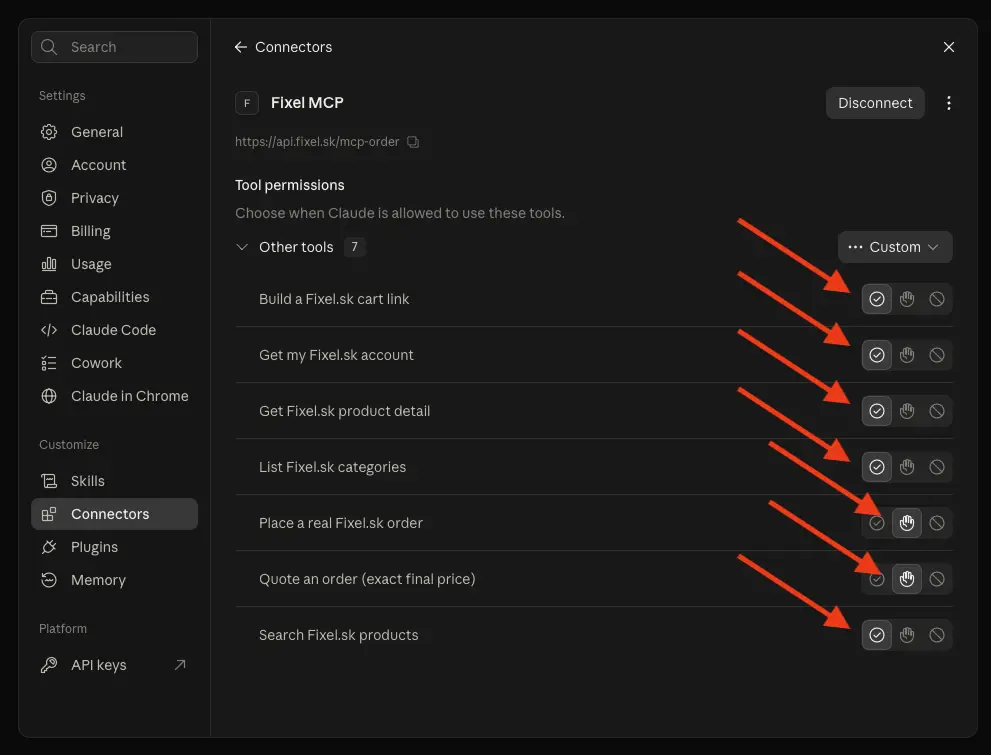Require approval for Get Fixel.sk product detail
Viewport: 991px width, 755px height.
click(907, 411)
